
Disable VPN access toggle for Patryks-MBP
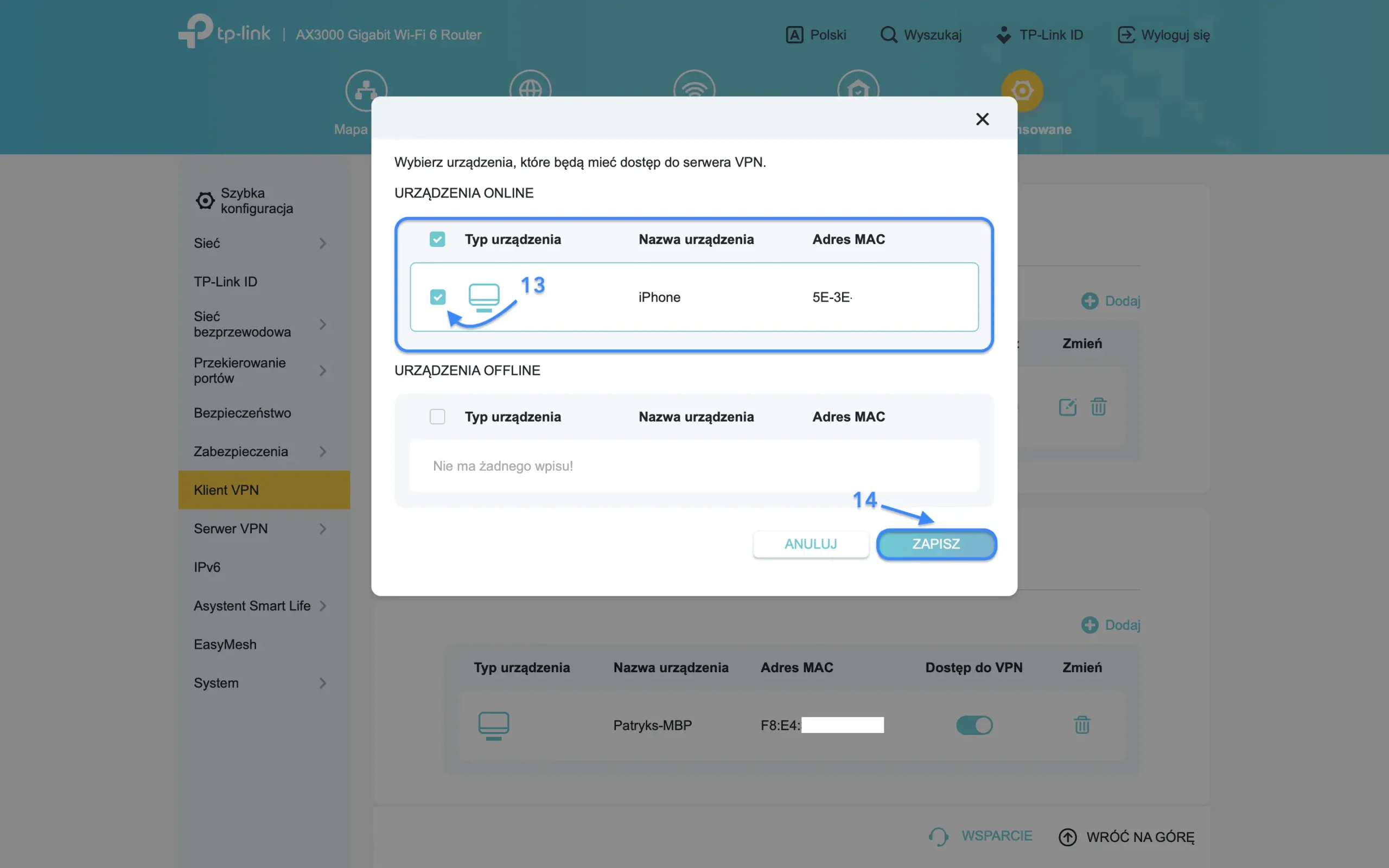click(973, 725)
